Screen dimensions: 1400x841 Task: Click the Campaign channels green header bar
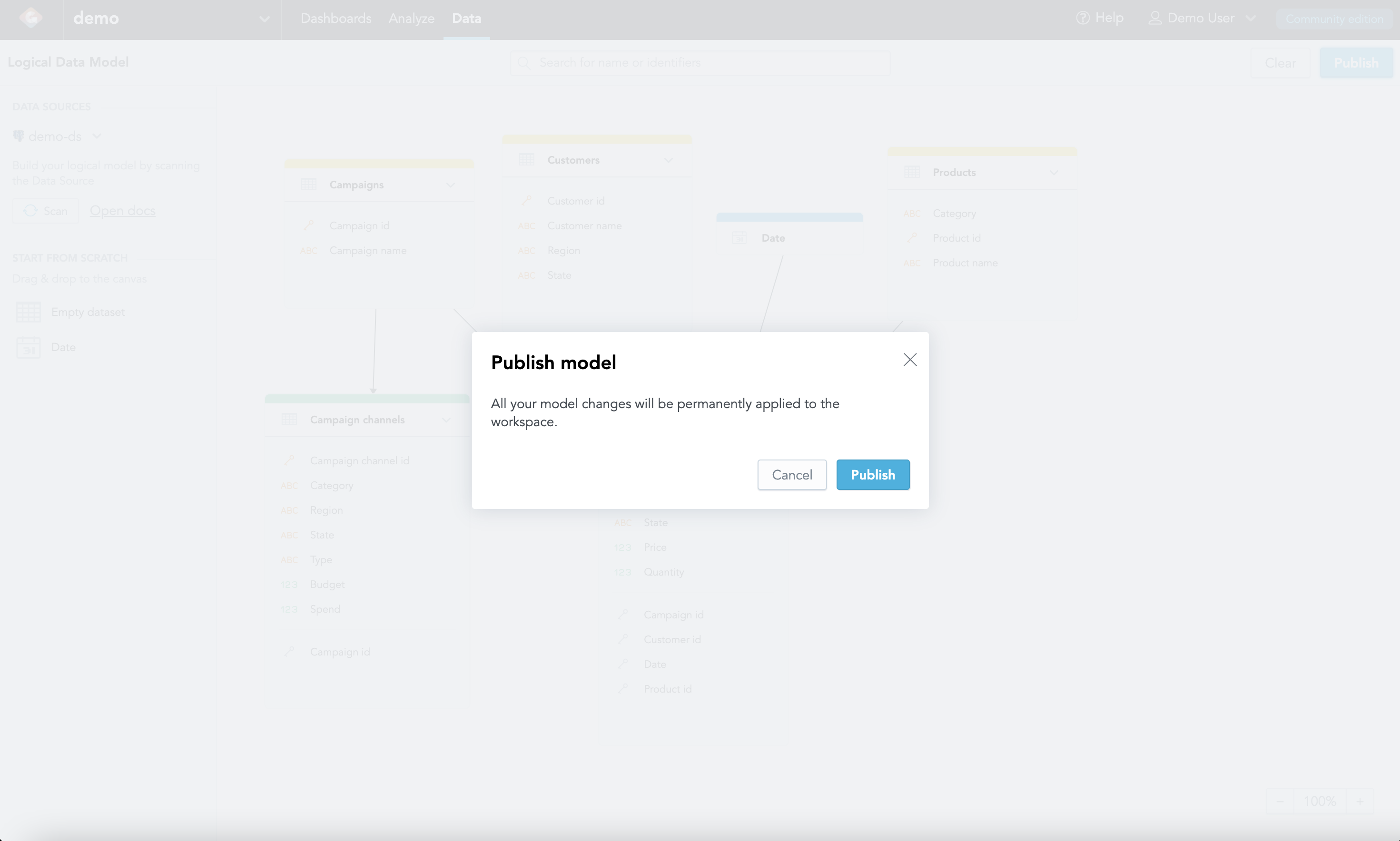(367, 399)
